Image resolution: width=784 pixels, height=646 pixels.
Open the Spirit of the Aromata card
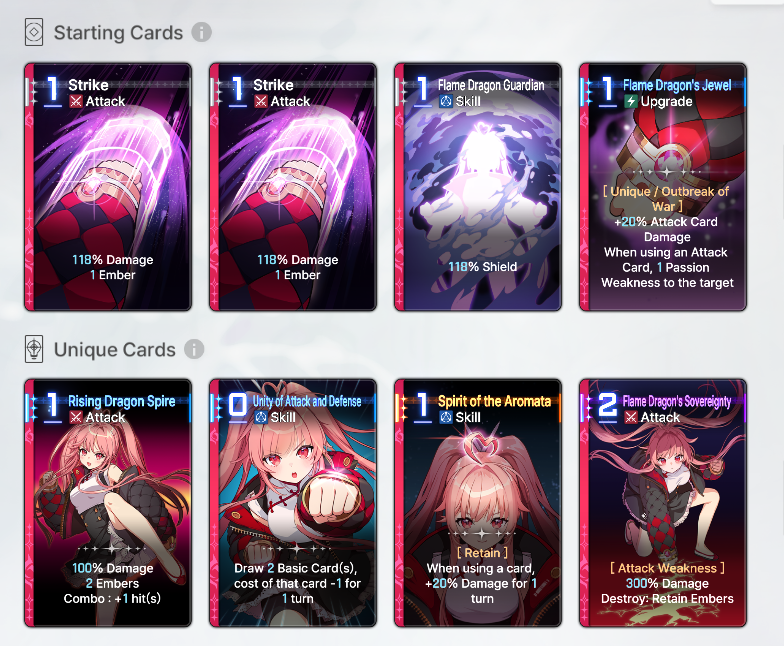point(478,503)
